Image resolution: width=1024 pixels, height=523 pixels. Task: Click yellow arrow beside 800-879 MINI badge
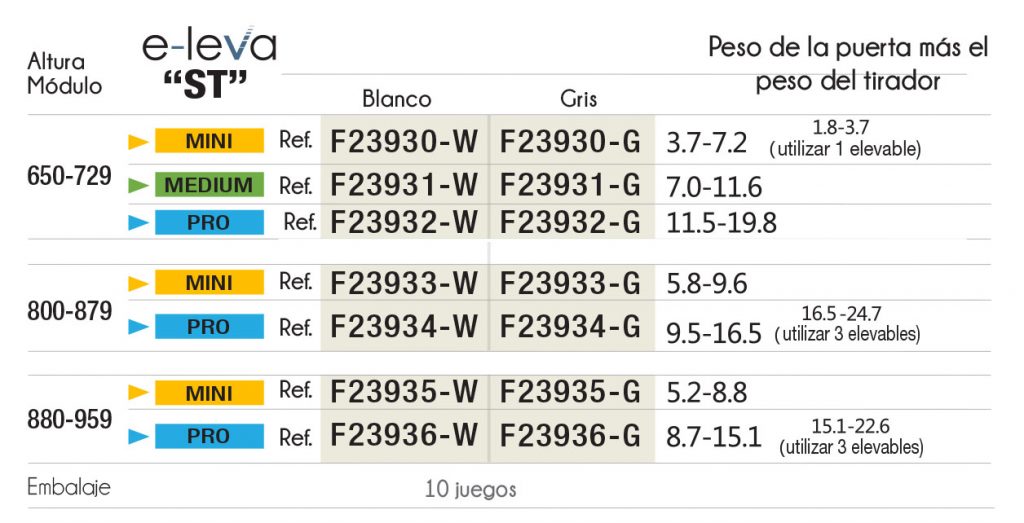point(138,284)
